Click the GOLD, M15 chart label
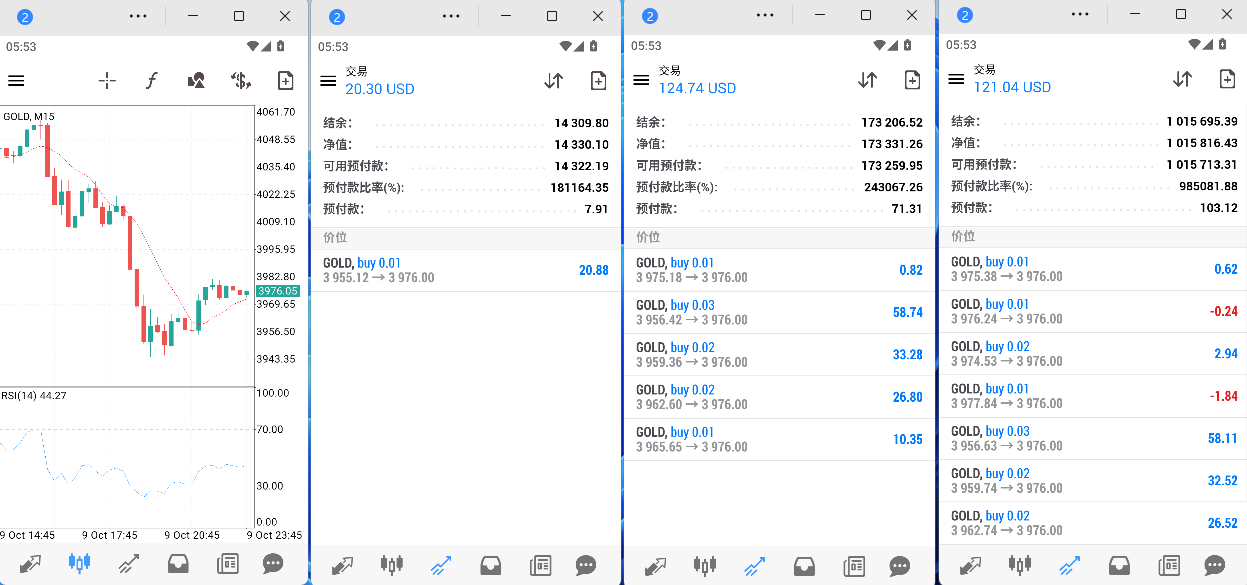Screen dimensions: 1247x585 [x=29, y=117]
